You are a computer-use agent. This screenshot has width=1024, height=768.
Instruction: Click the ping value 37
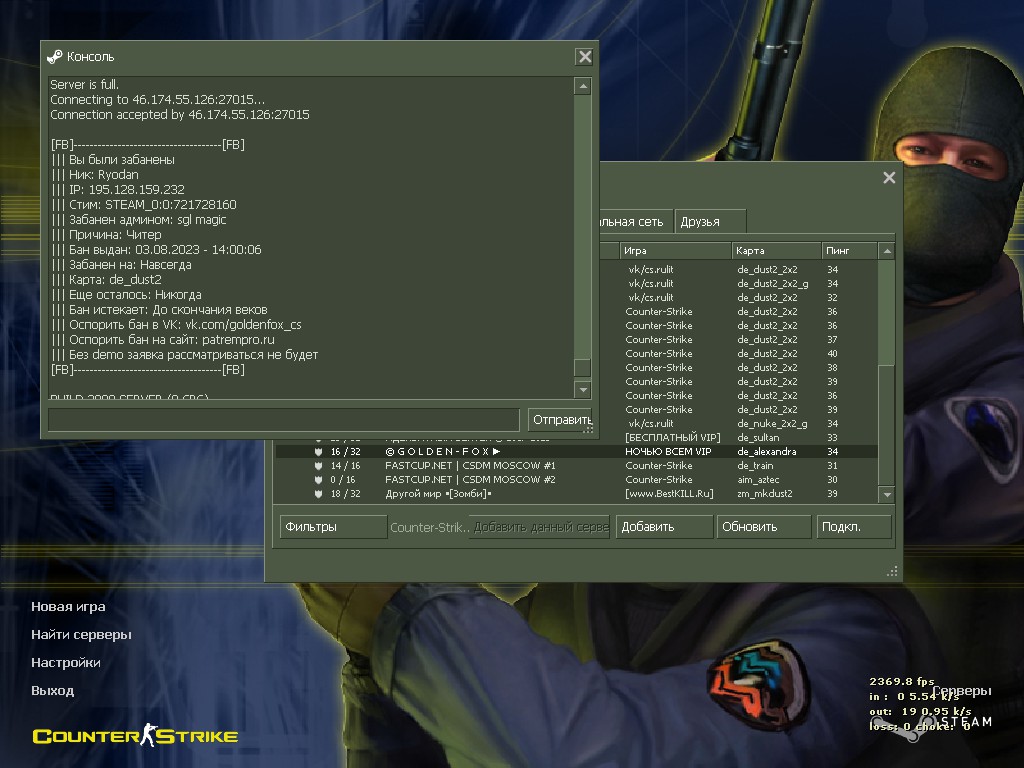(832, 340)
